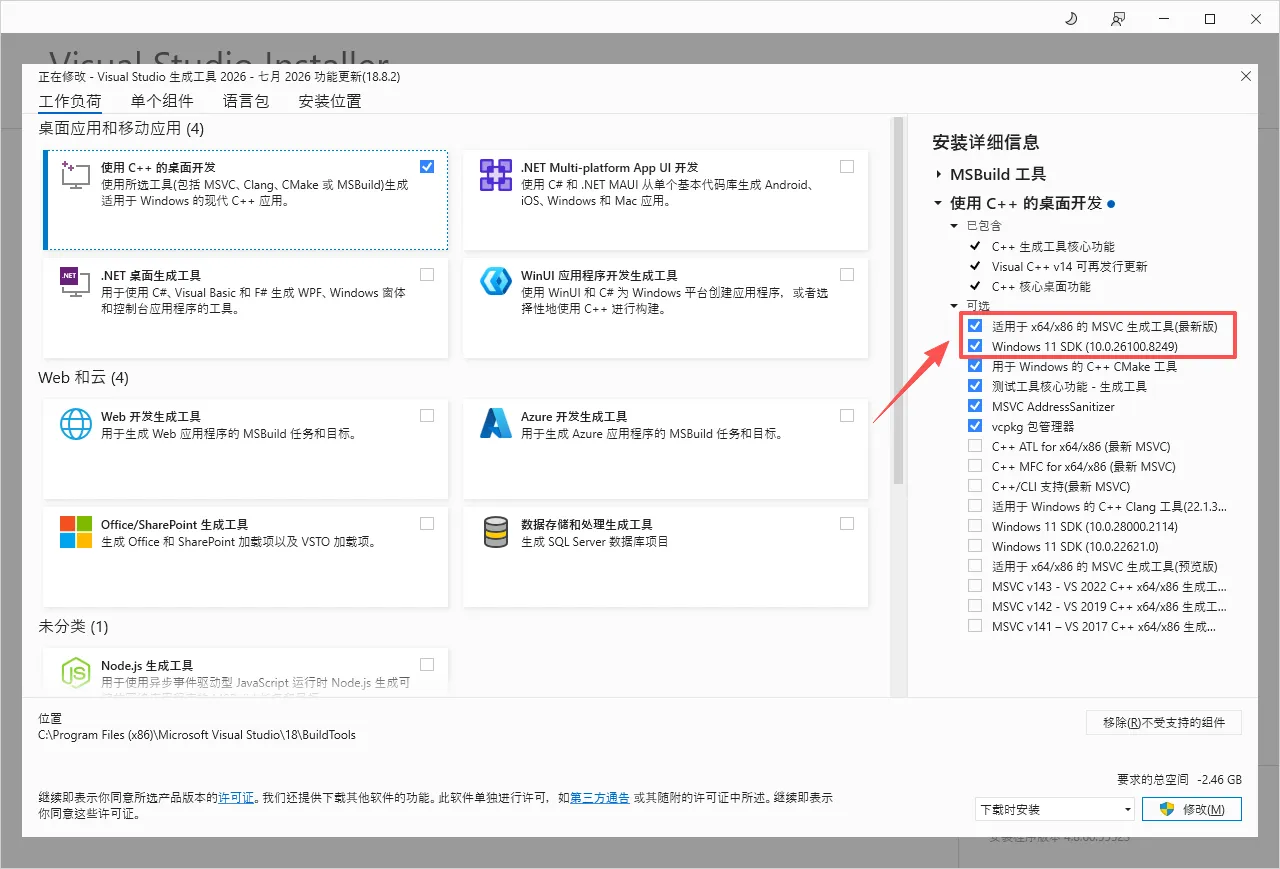Enable MSVC v141 – VS 2017 C++ build tools

click(975, 626)
